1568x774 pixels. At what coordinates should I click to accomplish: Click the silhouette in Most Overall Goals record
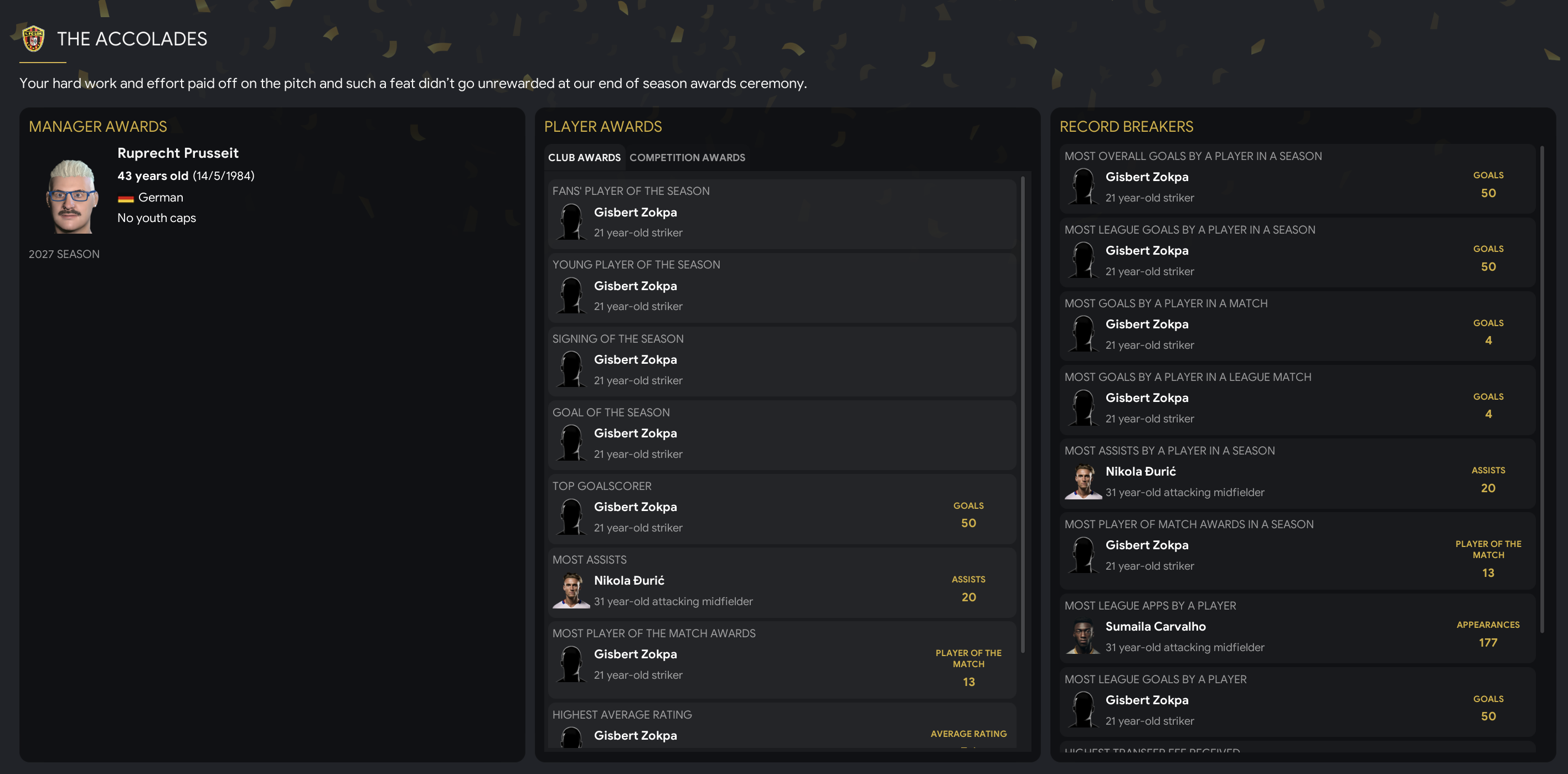point(1083,187)
